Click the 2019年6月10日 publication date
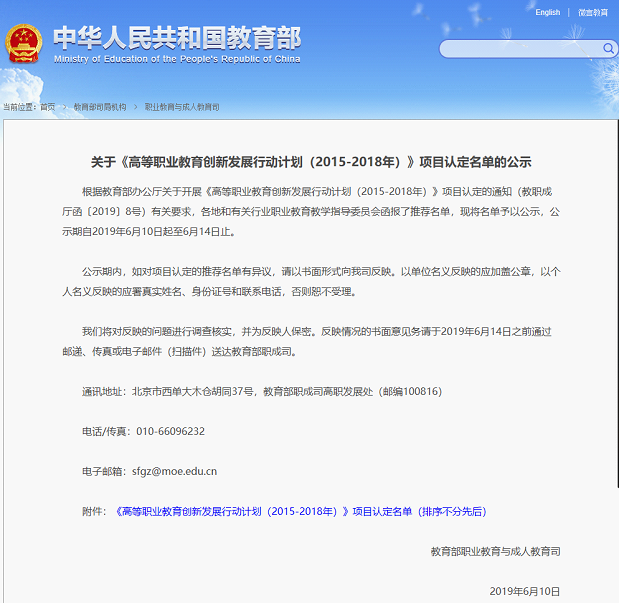 coord(525,591)
